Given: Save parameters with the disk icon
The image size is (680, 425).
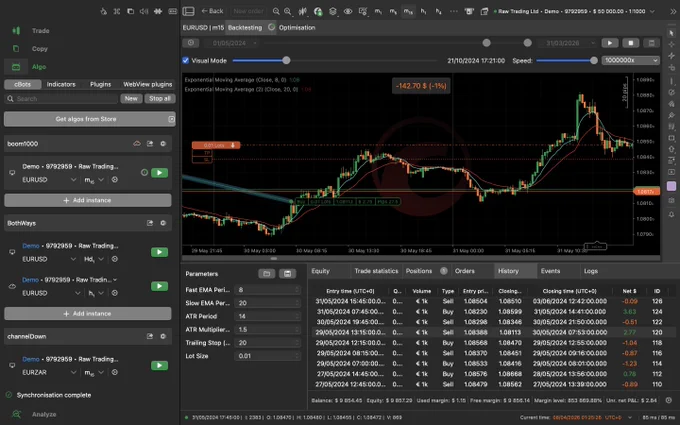Looking at the screenshot, I should tap(288, 274).
